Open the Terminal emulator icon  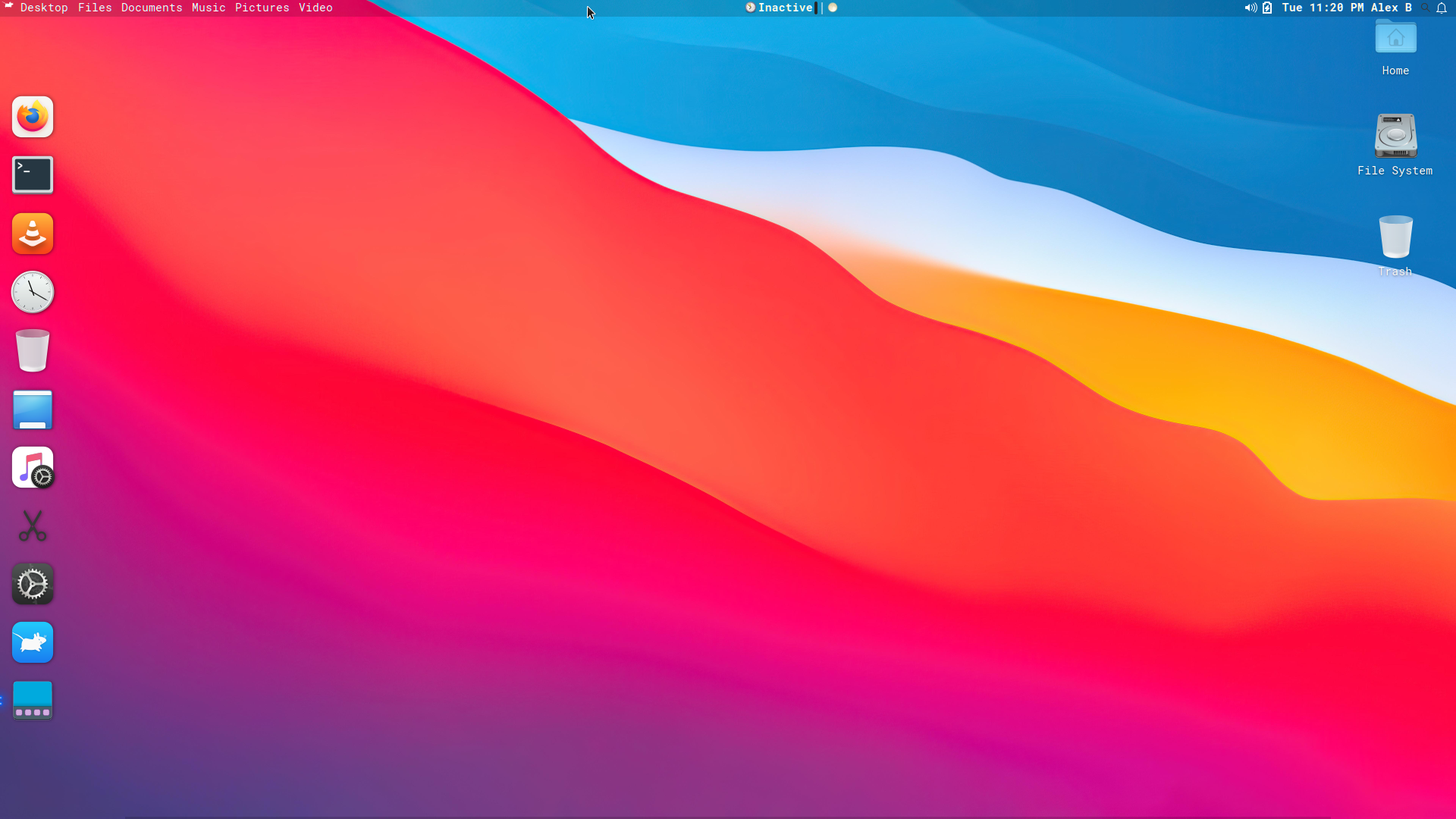(x=33, y=175)
